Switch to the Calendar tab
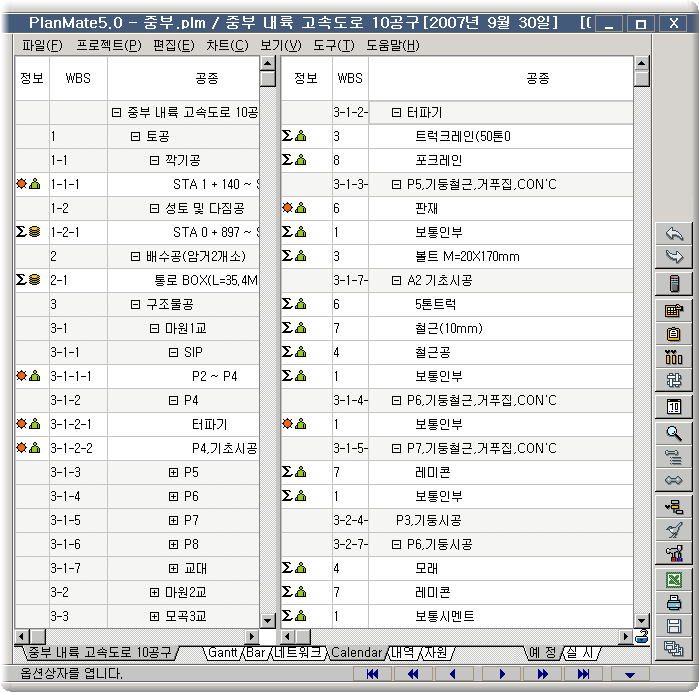699x692 pixels. pyautogui.click(x=356, y=653)
